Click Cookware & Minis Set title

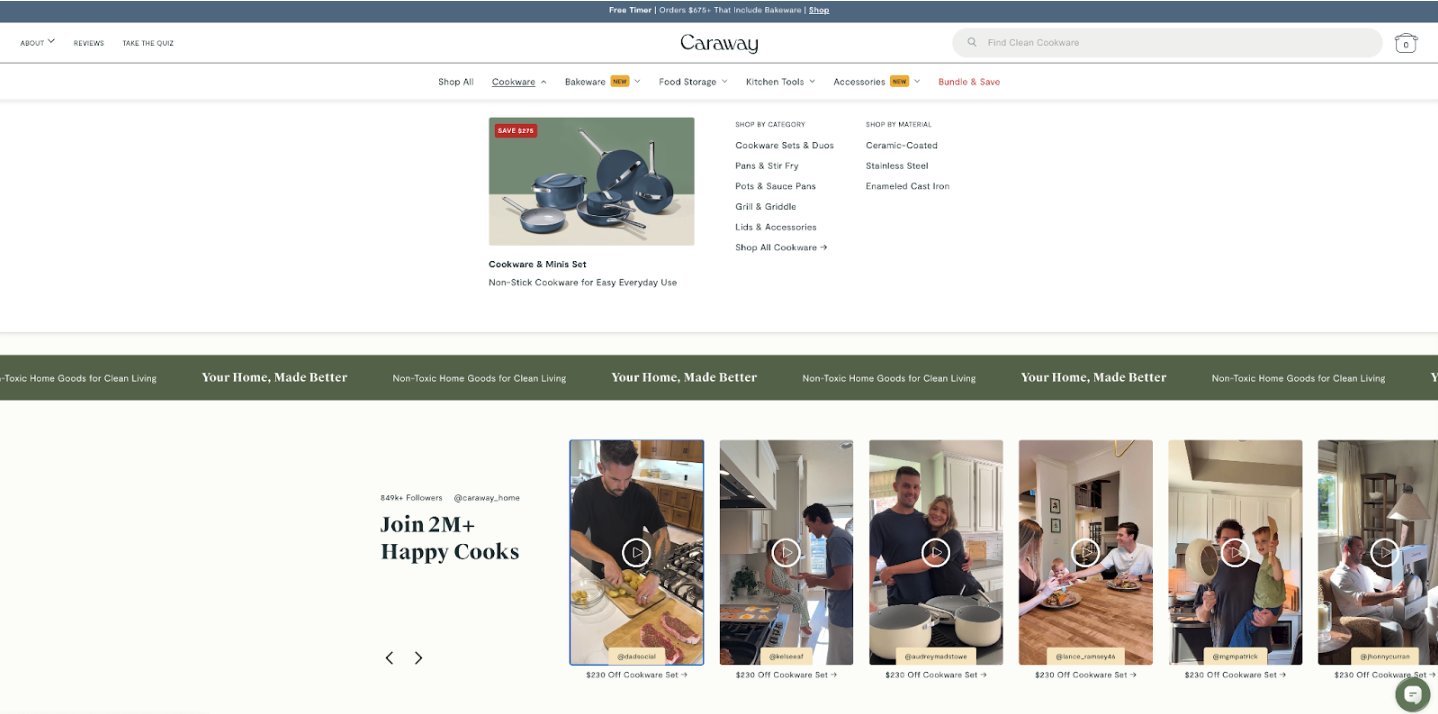537,264
